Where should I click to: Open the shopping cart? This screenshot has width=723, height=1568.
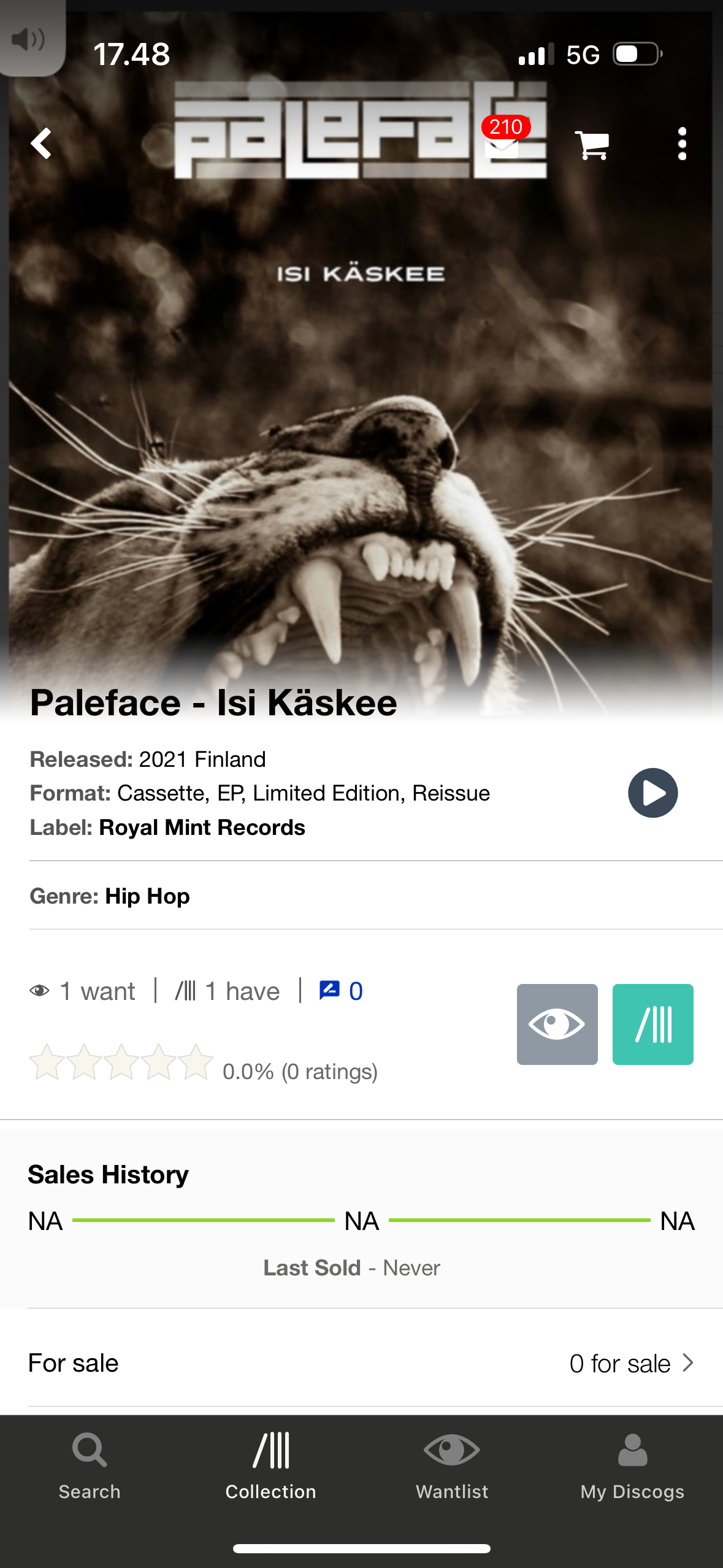tap(592, 145)
